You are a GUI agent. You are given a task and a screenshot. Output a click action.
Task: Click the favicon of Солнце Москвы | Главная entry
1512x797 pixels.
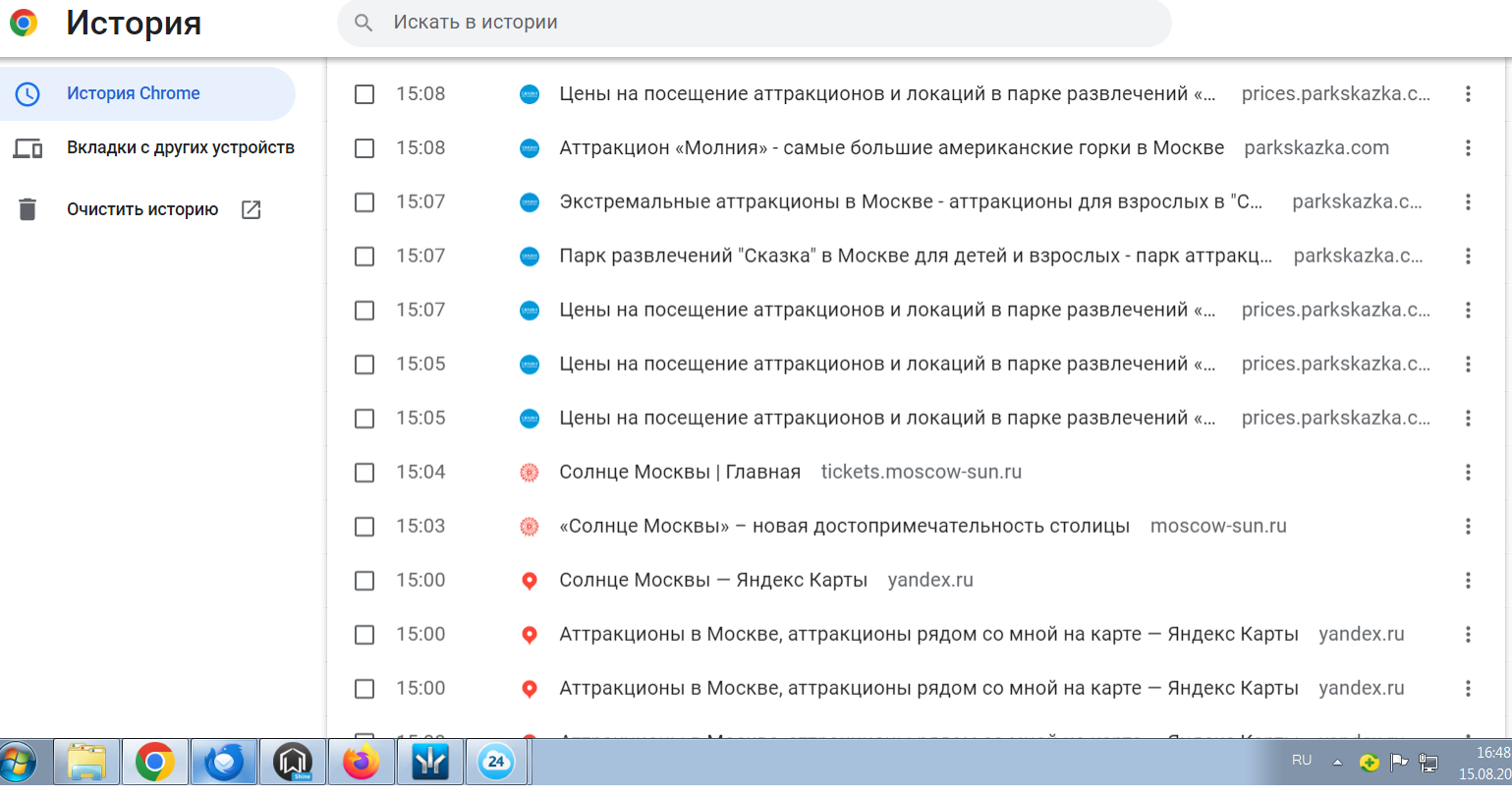coord(530,473)
